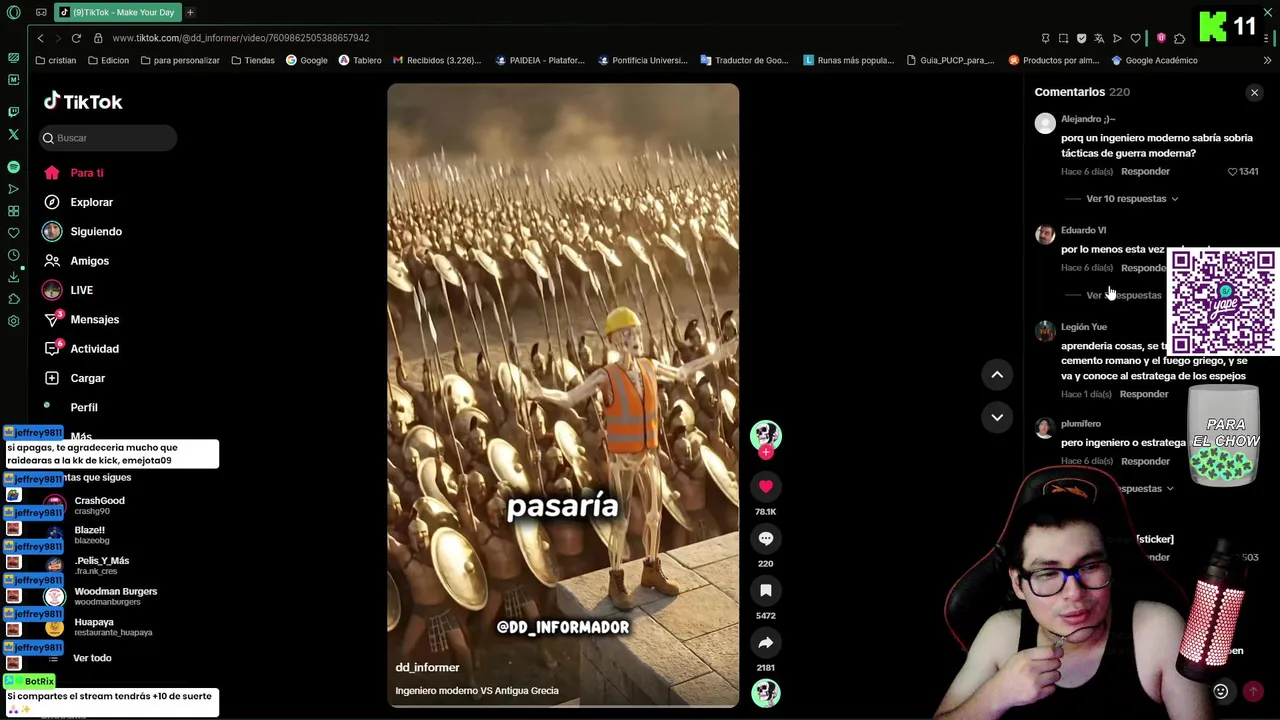Open Legión Yue's profile name
The height and width of the screenshot is (720, 1280).
coord(1084,327)
